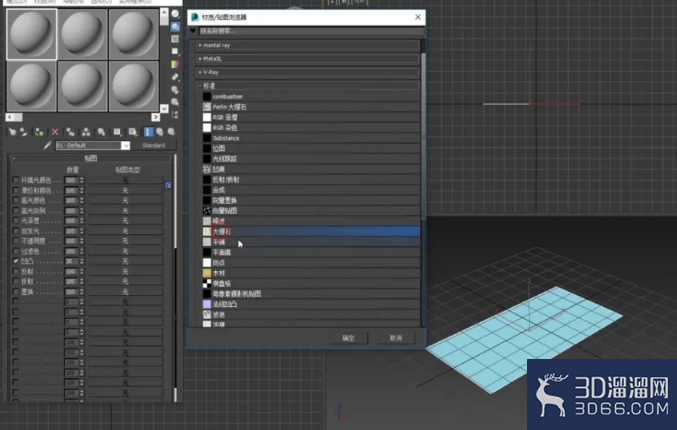Enable the 漫反射颜色 map checkbox
The height and width of the screenshot is (430, 677).
point(16,190)
